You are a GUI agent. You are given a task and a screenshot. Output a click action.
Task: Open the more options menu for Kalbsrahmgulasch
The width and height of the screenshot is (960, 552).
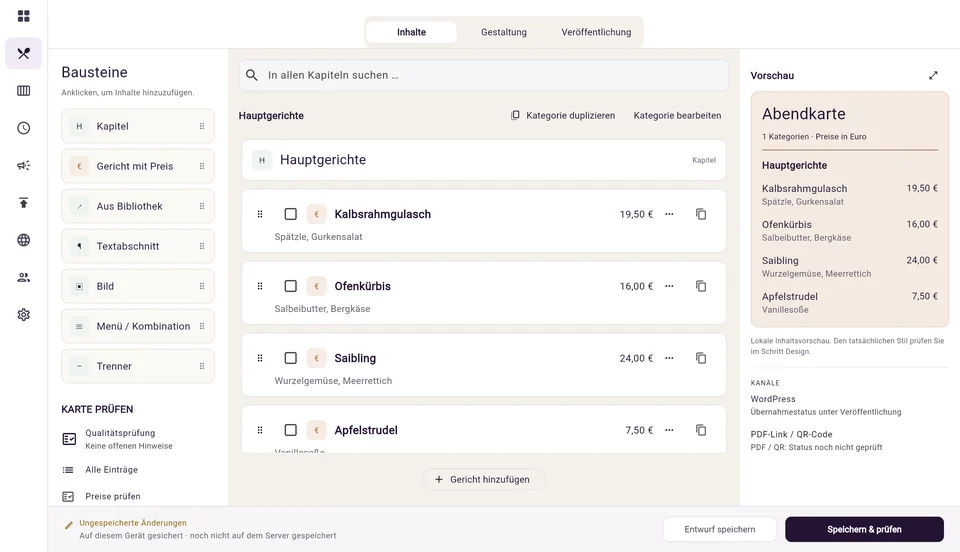click(x=669, y=214)
